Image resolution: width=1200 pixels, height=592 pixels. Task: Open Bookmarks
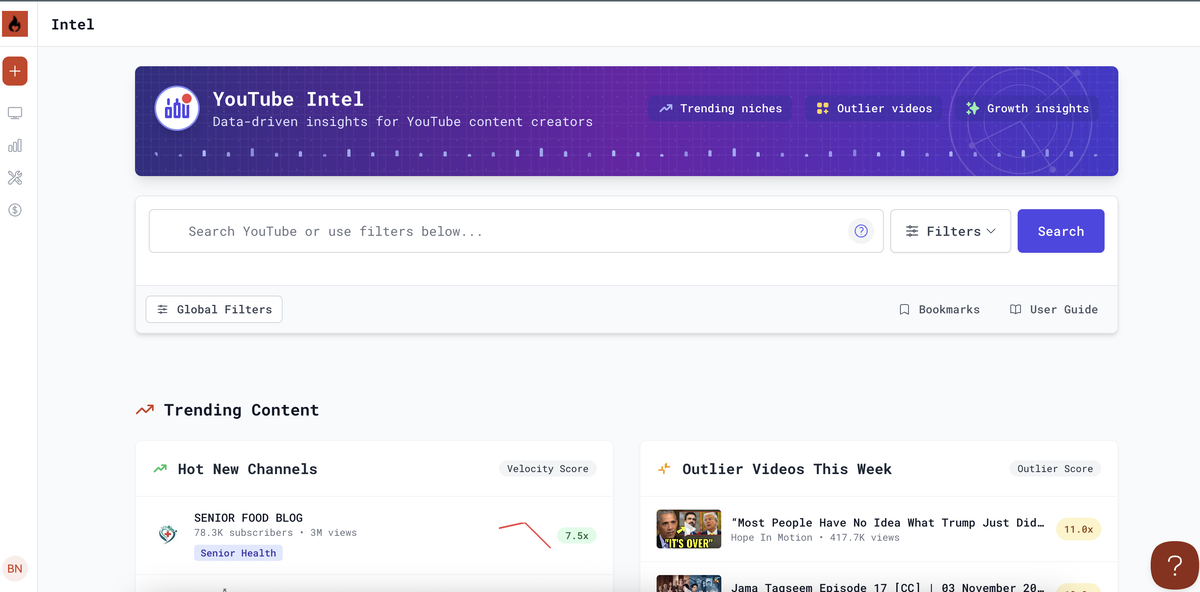click(x=939, y=309)
